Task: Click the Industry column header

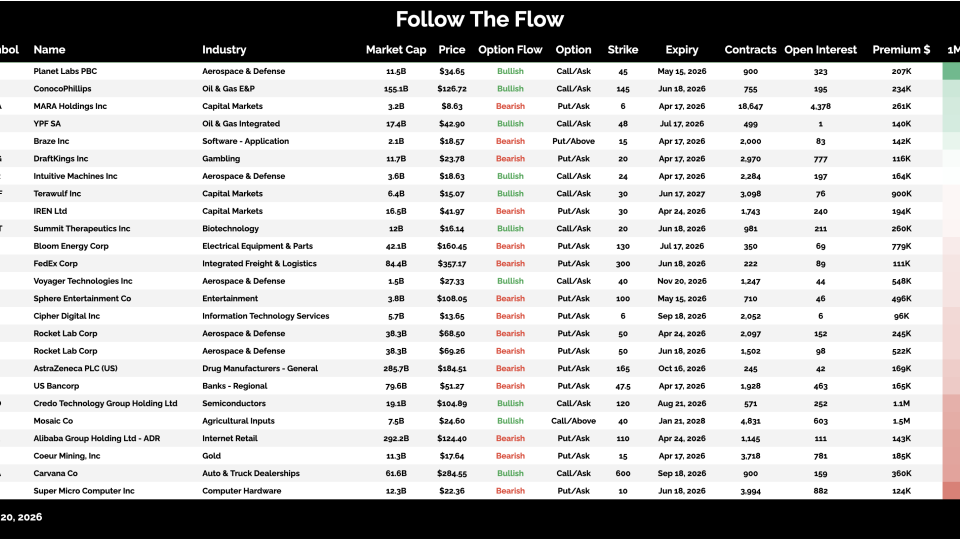Action: 224,50
